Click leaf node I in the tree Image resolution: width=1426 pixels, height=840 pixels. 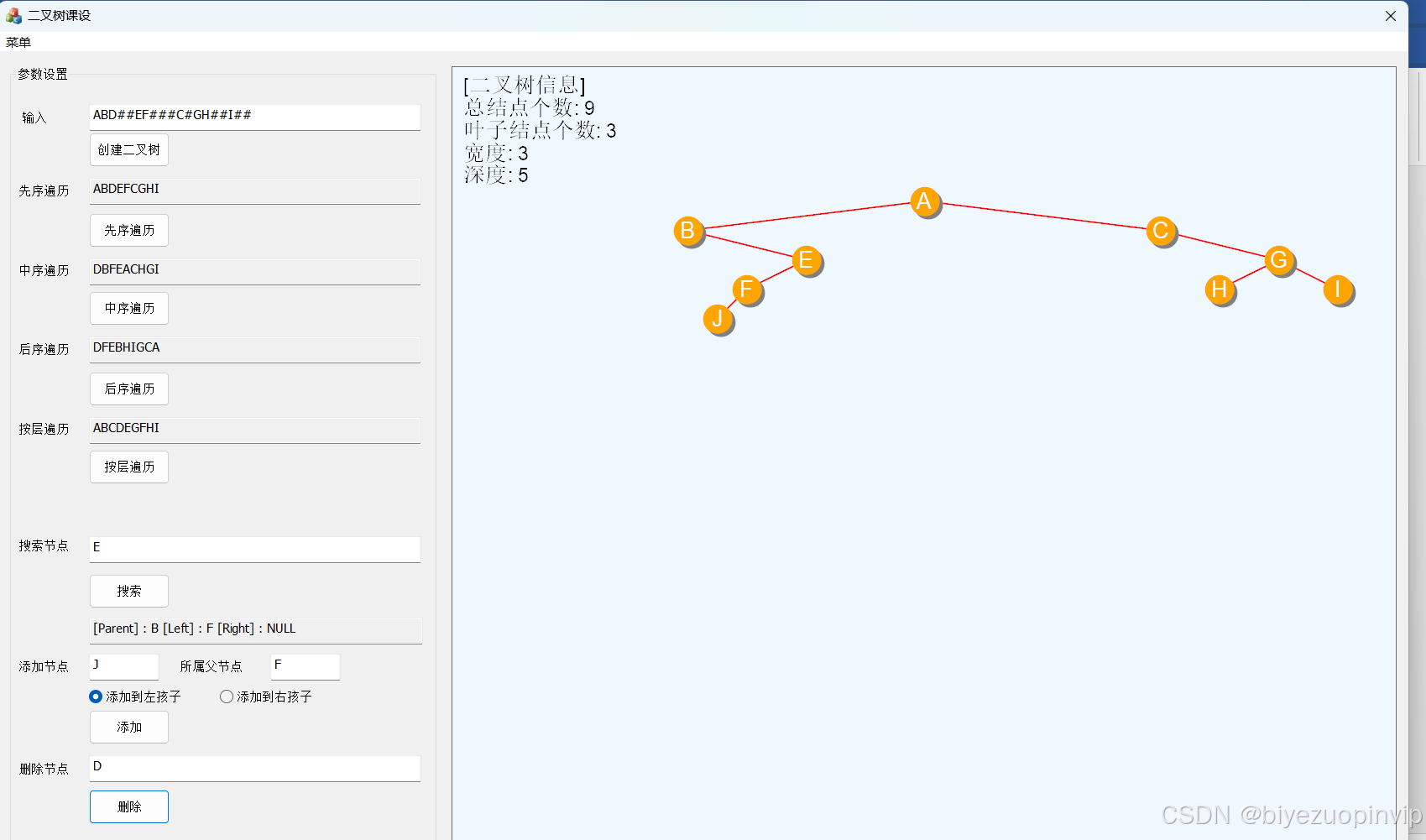click(x=1338, y=290)
